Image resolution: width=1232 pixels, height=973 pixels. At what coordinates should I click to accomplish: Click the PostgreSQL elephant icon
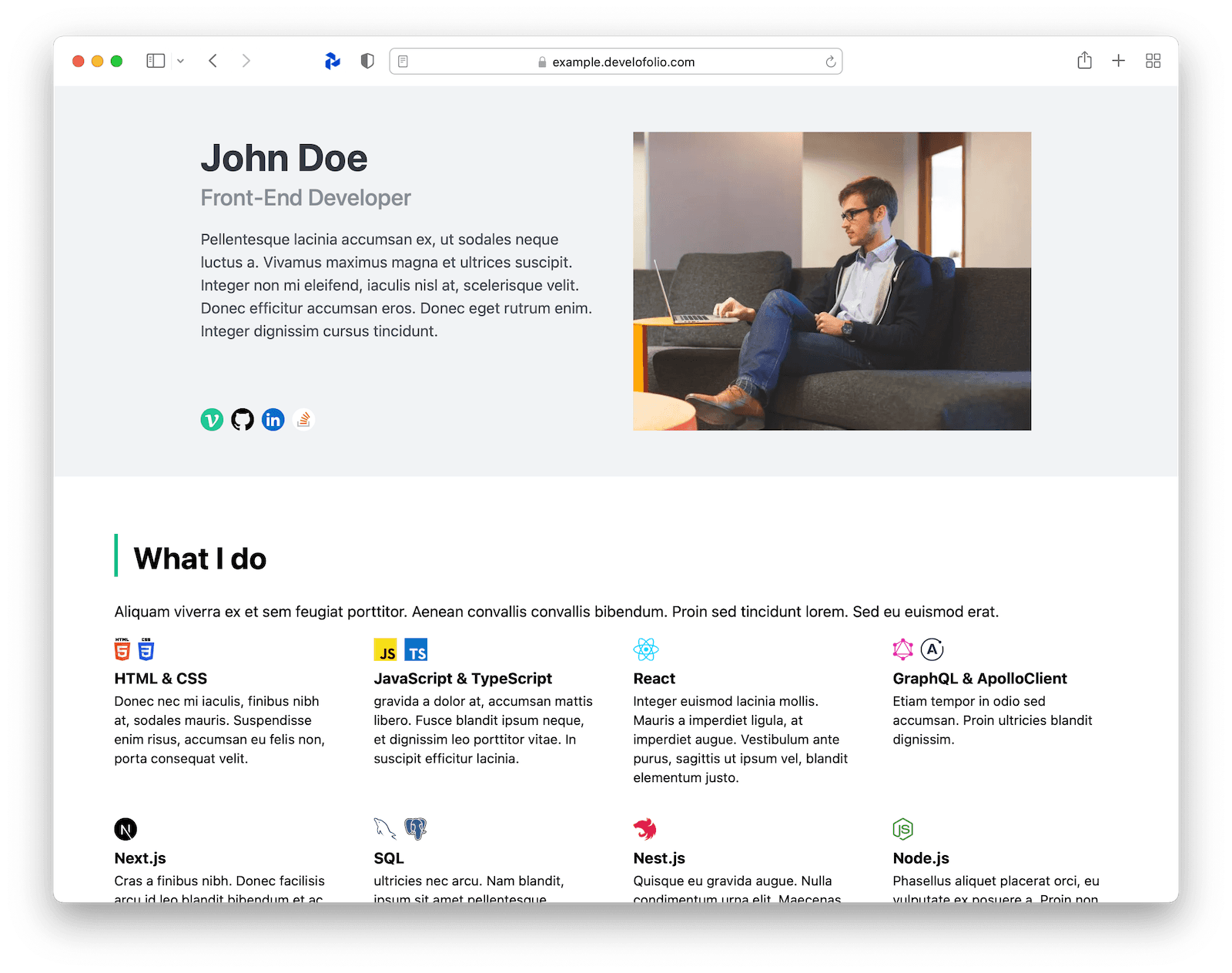[x=416, y=829]
